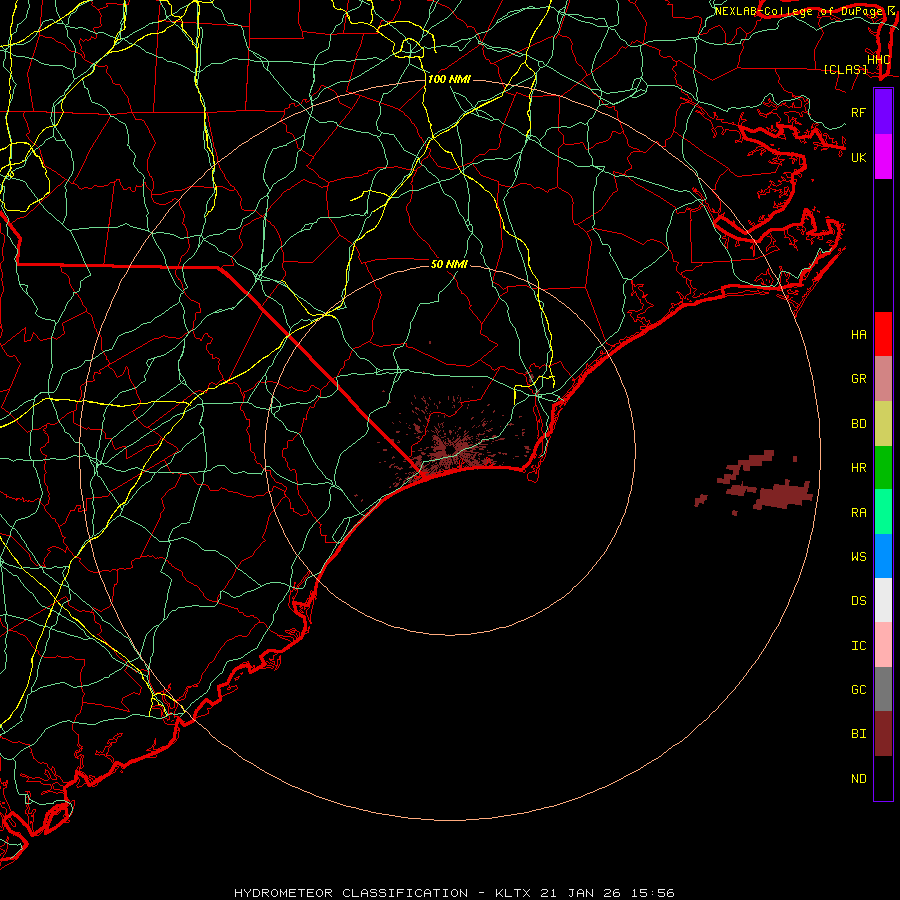Click the RA legend label

(x=858, y=513)
